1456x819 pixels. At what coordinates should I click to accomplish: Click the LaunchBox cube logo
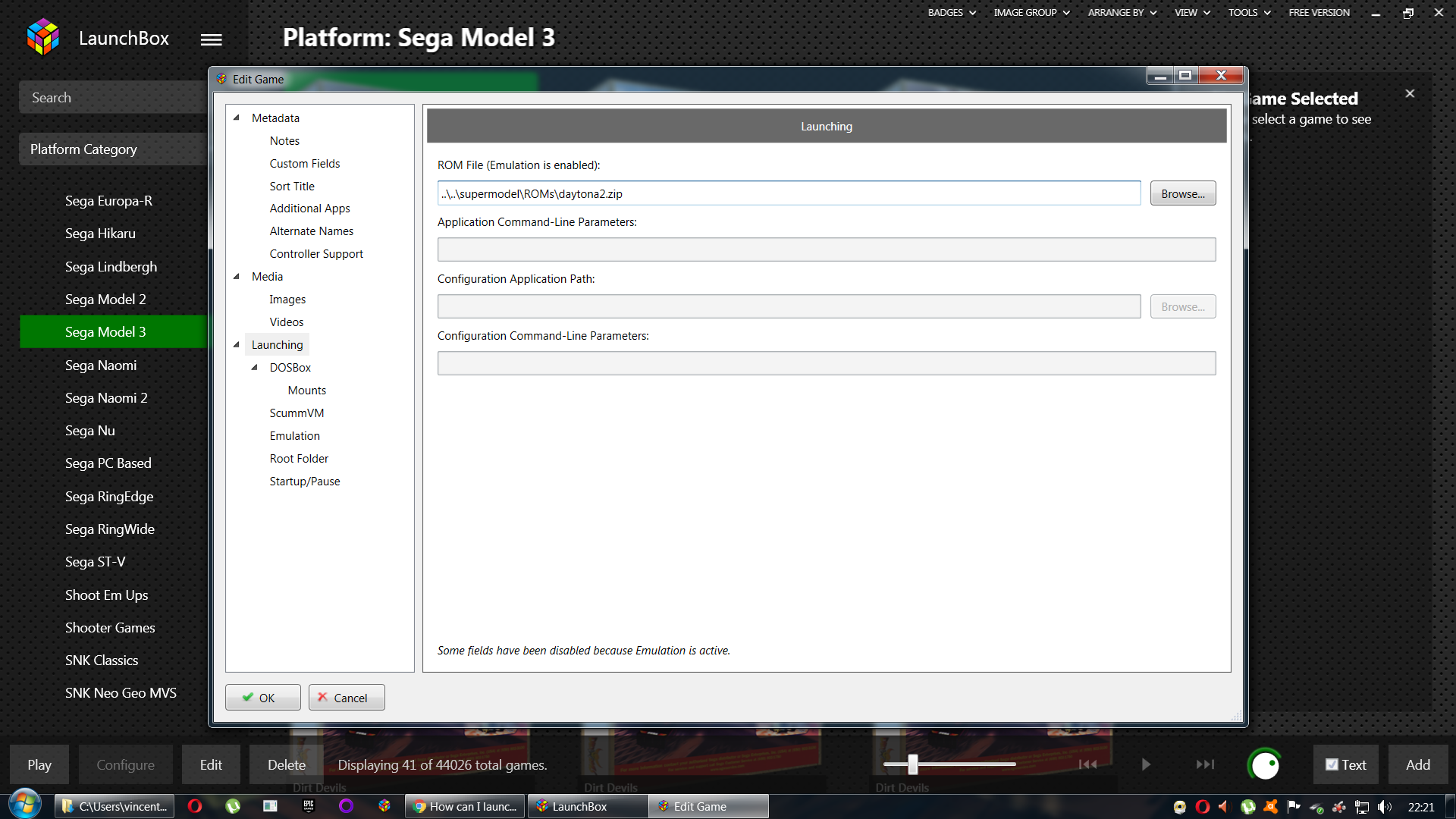point(42,37)
